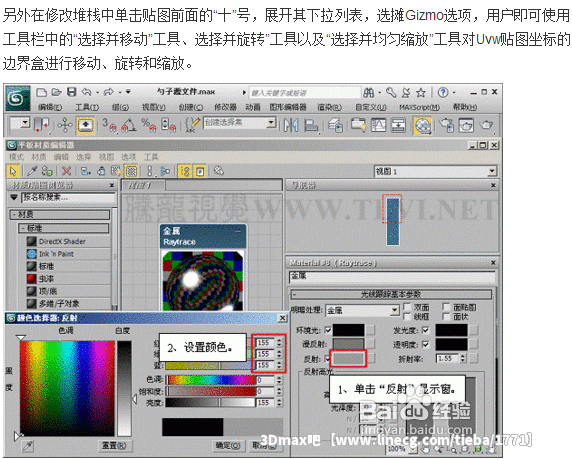Click the material name field containing 金属

click(x=392, y=276)
